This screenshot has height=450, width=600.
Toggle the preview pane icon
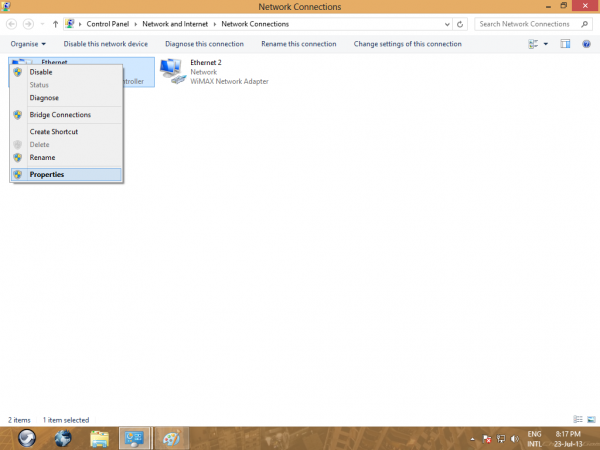point(565,44)
